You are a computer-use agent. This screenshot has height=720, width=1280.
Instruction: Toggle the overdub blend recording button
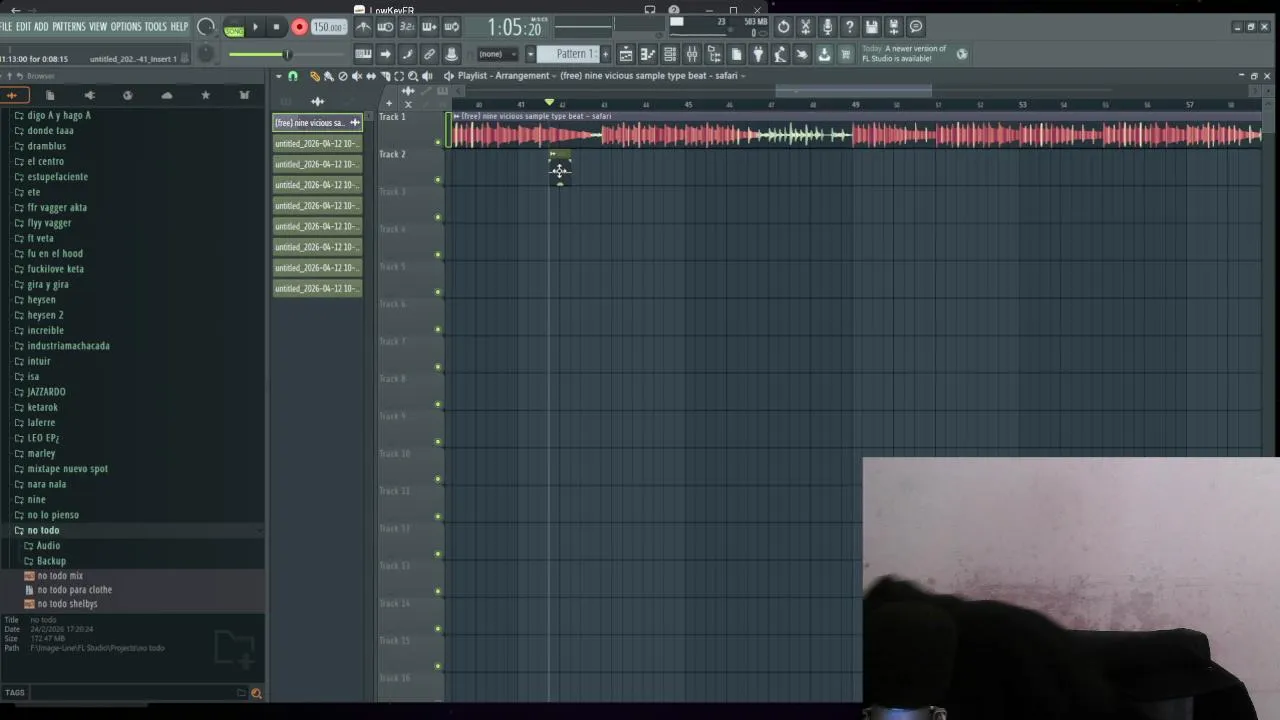(x=429, y=27)
